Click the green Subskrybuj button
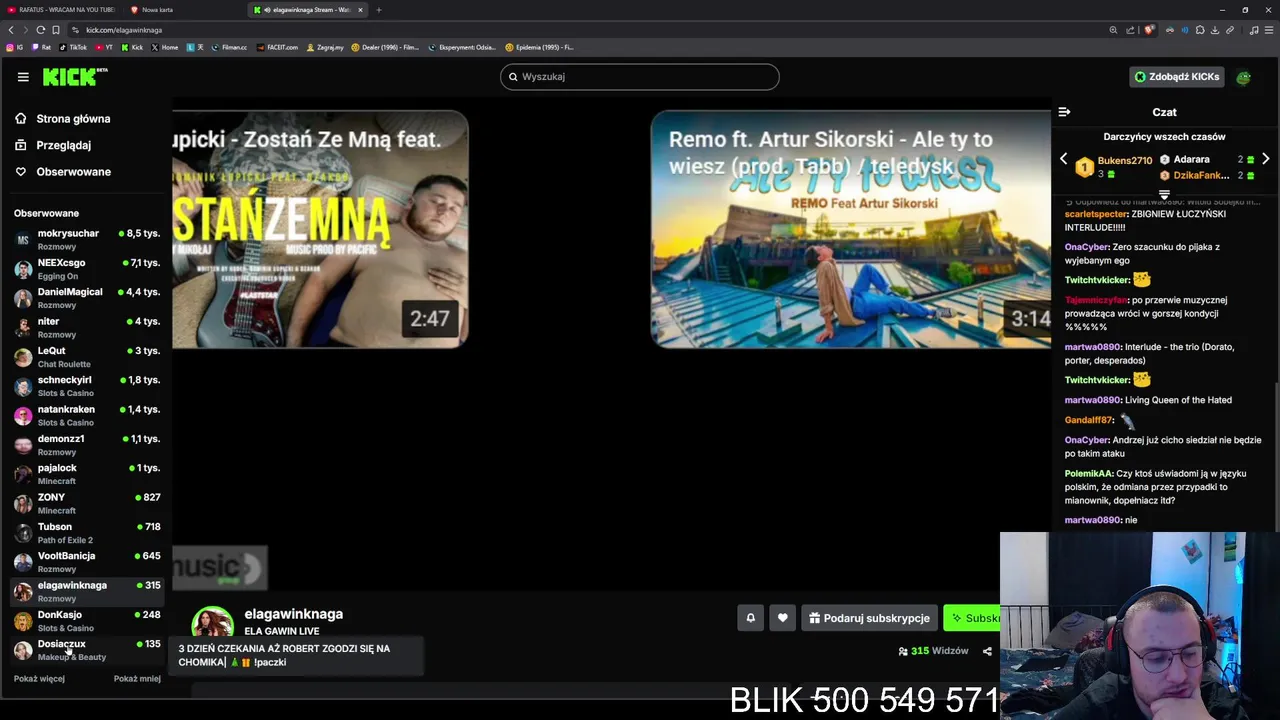 [x=973, y=618]
